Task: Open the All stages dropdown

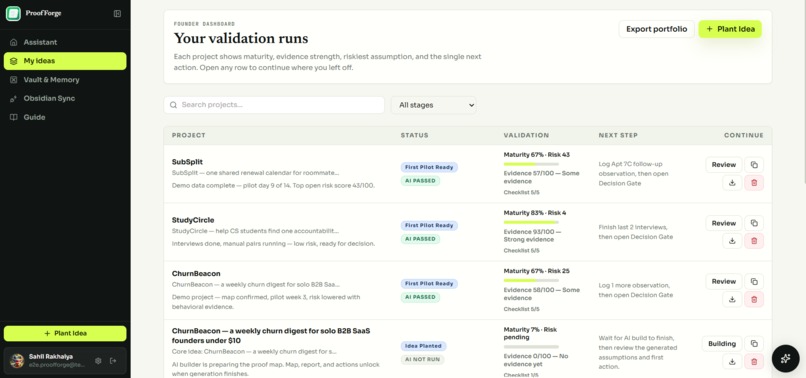Action: [434, 105]
